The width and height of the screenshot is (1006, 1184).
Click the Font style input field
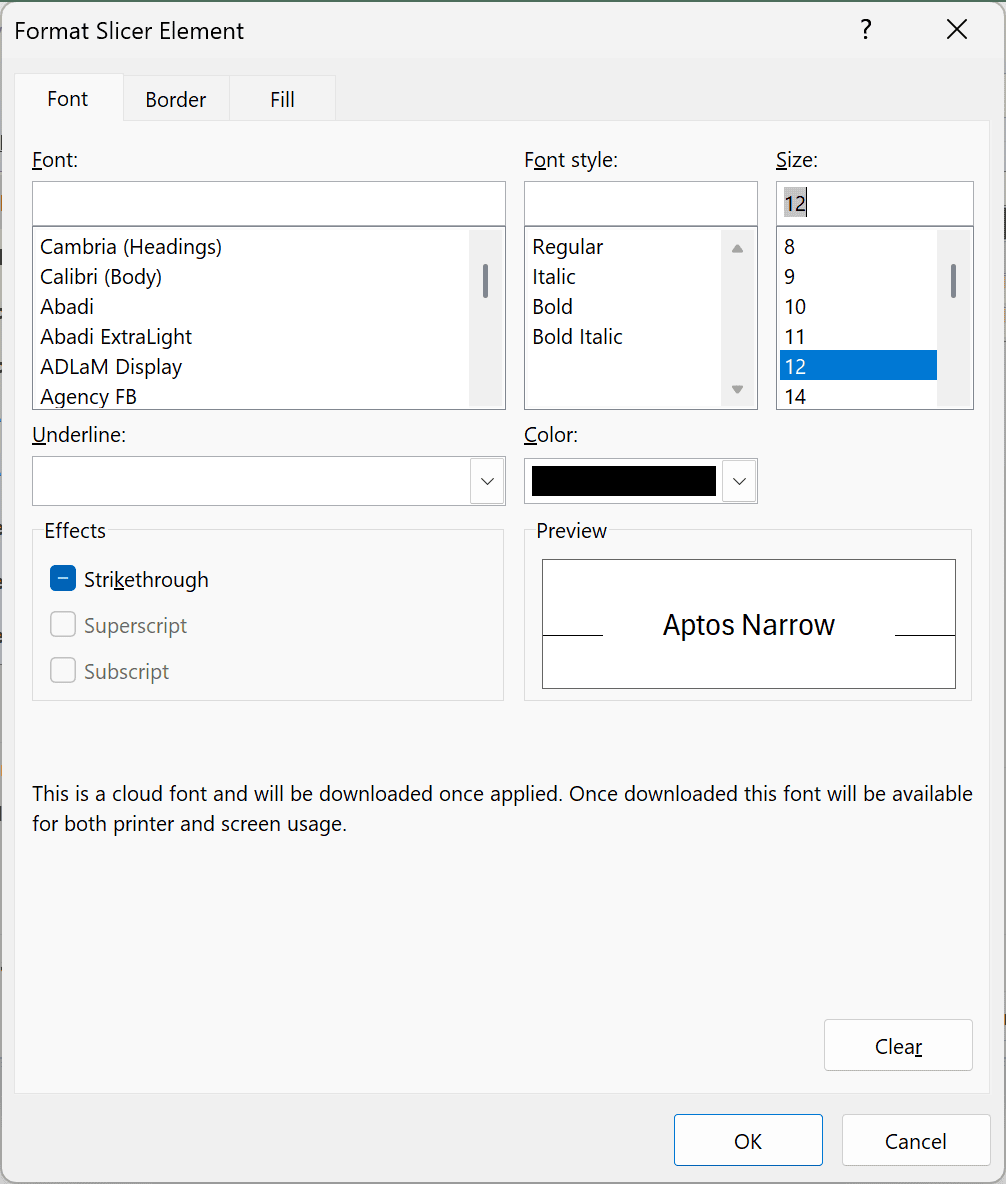640,203
